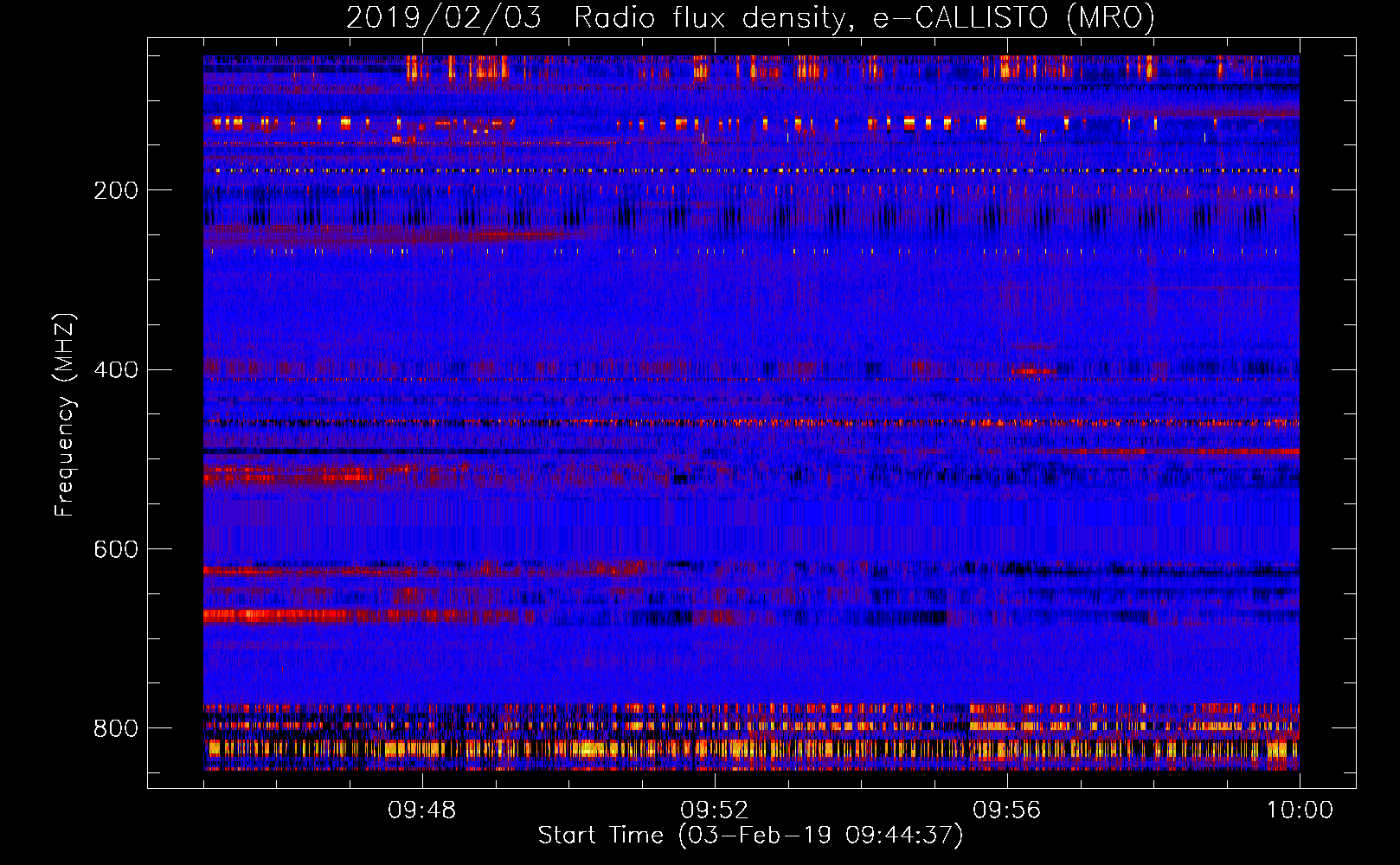Viewport: 1400px width, 865px height.
Task: Click the 'Start Time (03-Feb-19 09:44:37)' label
Action: pos(750,836)
